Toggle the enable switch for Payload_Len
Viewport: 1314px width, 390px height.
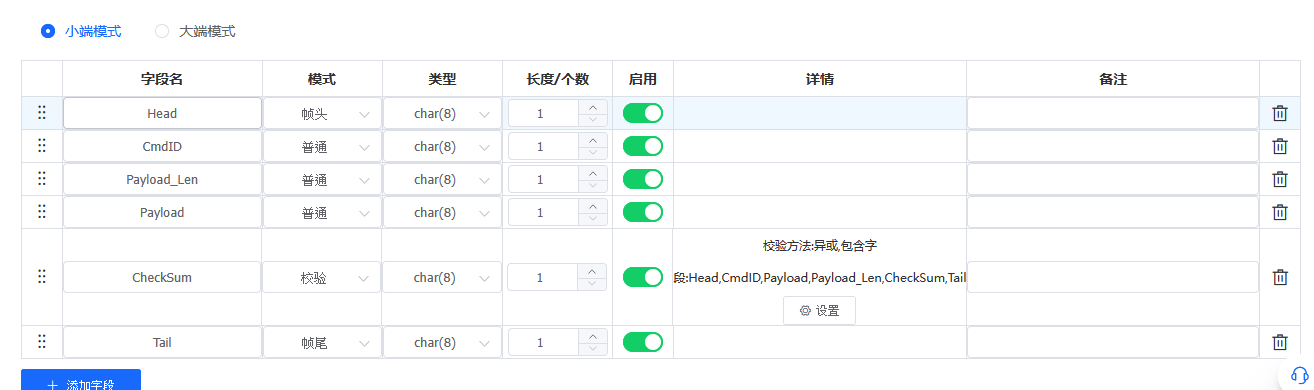643,179
